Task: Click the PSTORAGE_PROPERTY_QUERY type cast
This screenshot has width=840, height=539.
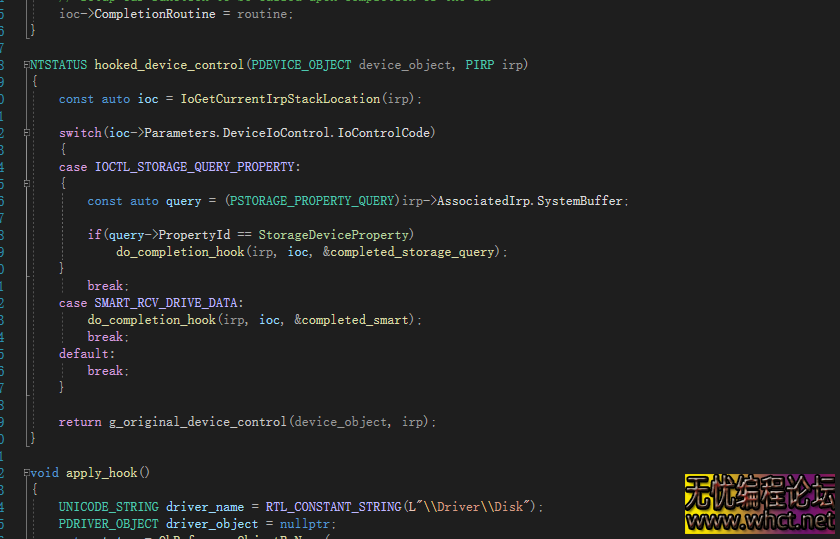Action: click(x=312, y=201)
